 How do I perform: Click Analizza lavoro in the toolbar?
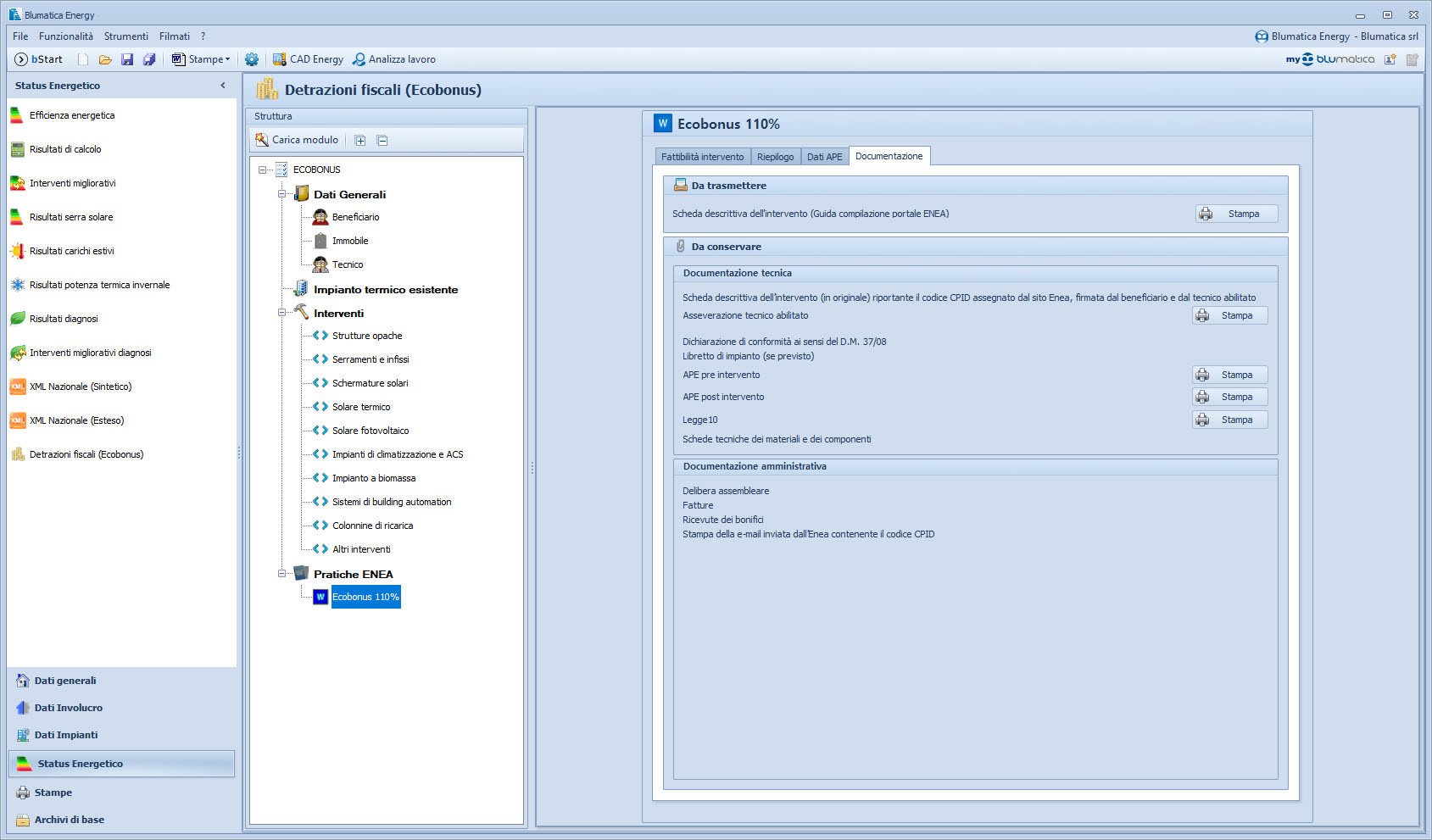pyautogui.click(x=394, y=59)
